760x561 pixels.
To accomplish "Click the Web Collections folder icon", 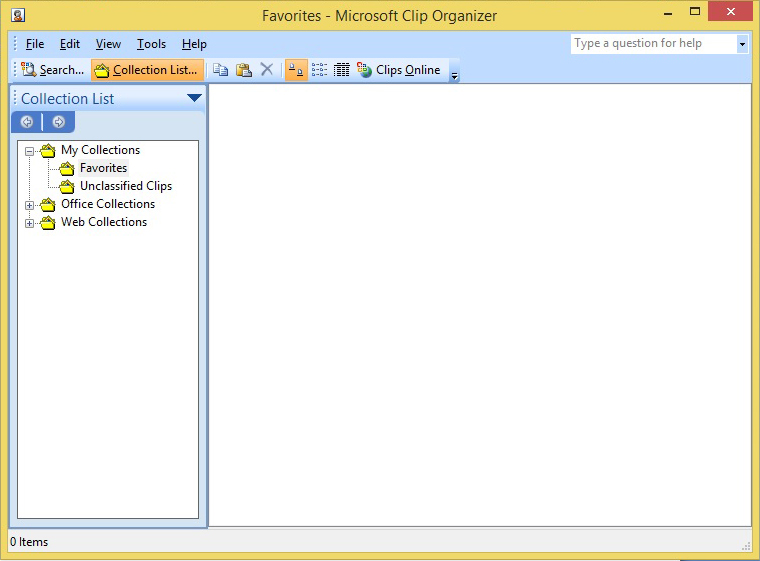I will coord(48,222).
